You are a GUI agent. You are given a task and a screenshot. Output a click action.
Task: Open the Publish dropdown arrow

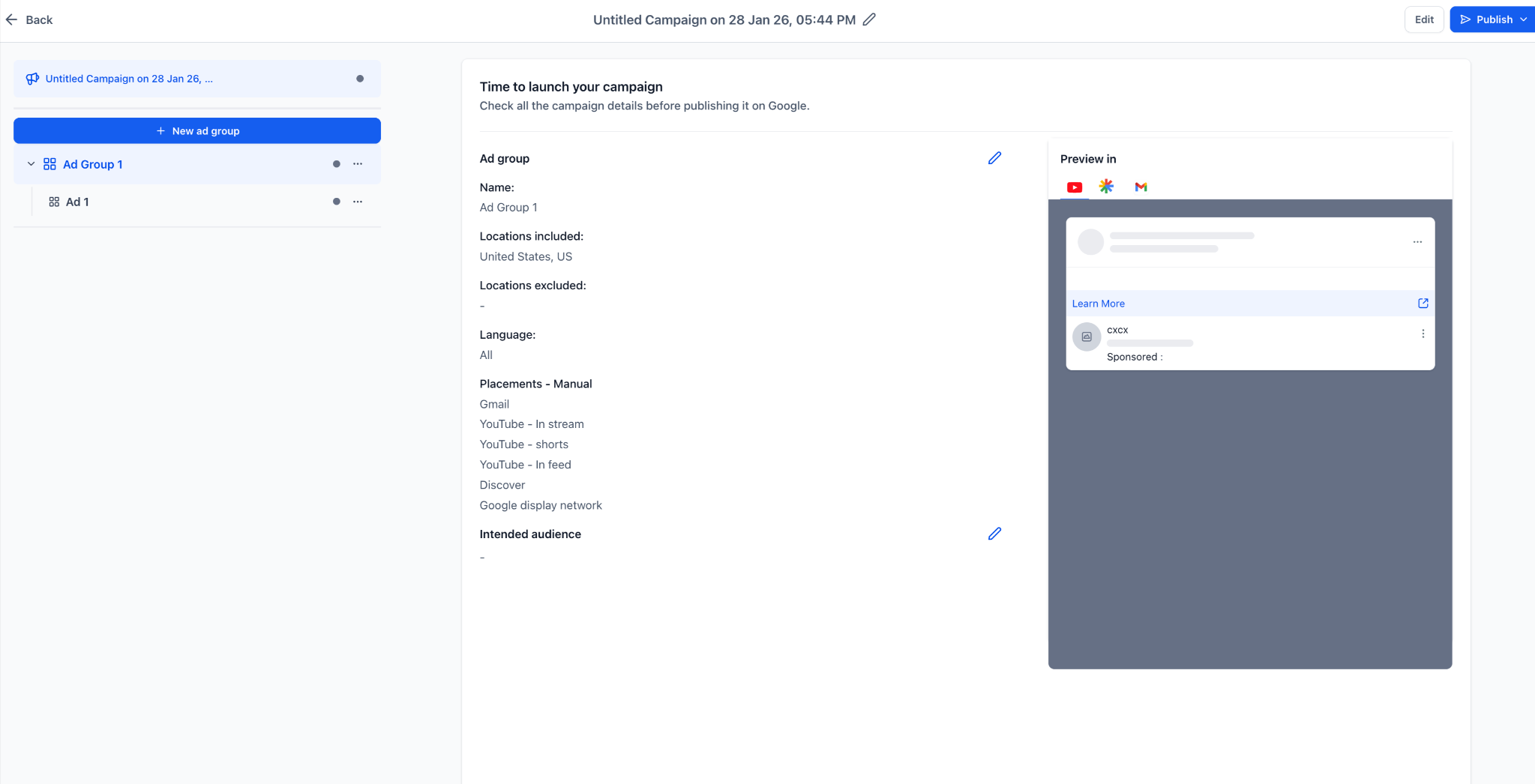[x=1523, y=19]
